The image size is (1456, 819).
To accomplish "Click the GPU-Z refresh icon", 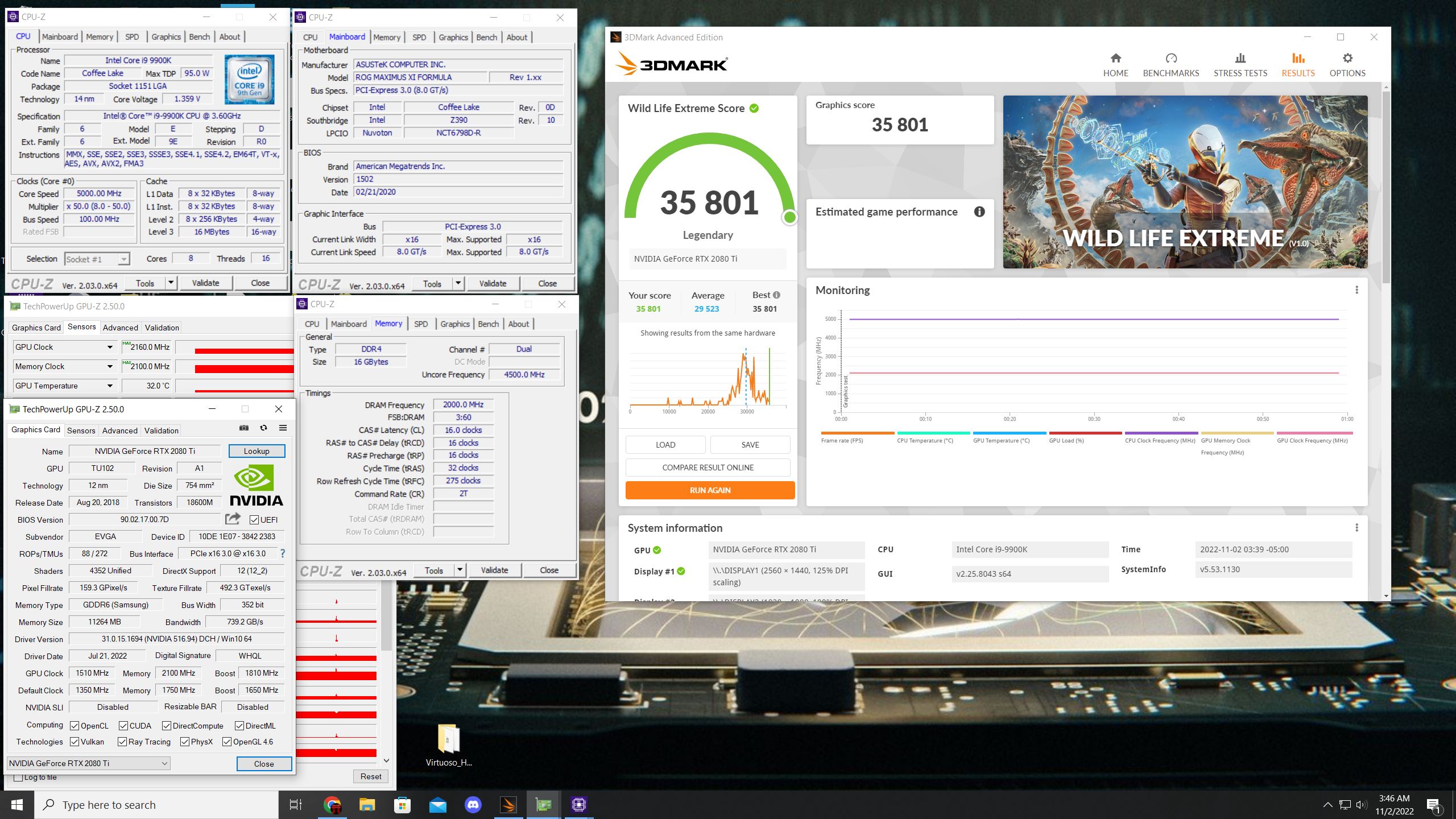I will click(263, 428).
